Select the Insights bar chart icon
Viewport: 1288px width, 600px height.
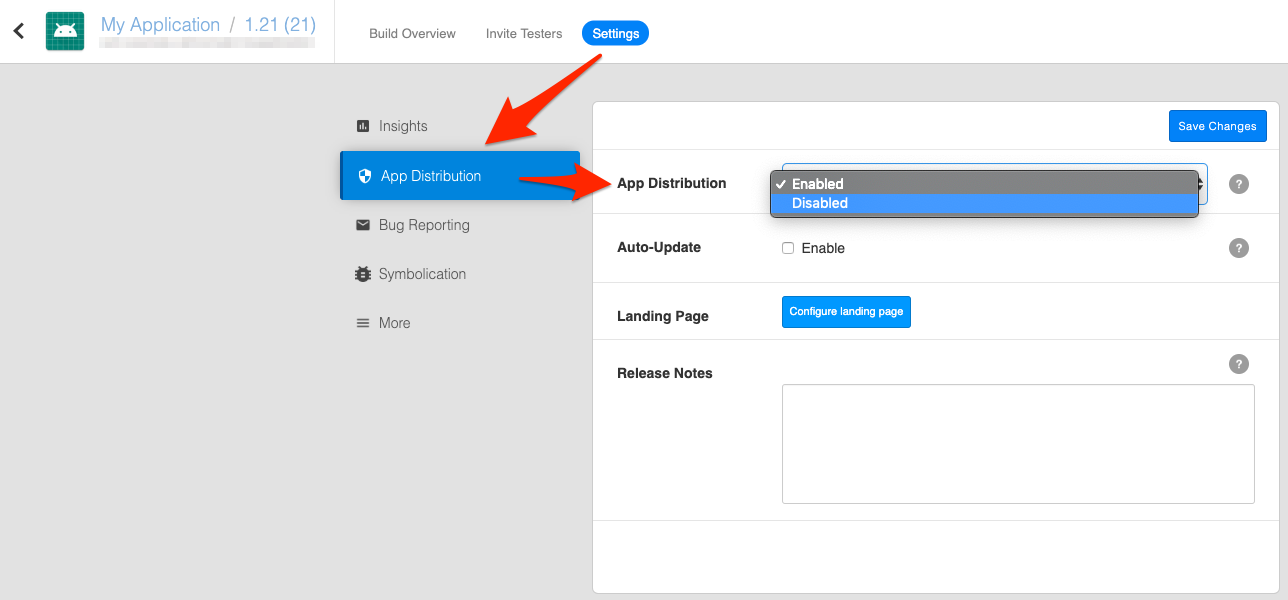[x=361, y=125]
